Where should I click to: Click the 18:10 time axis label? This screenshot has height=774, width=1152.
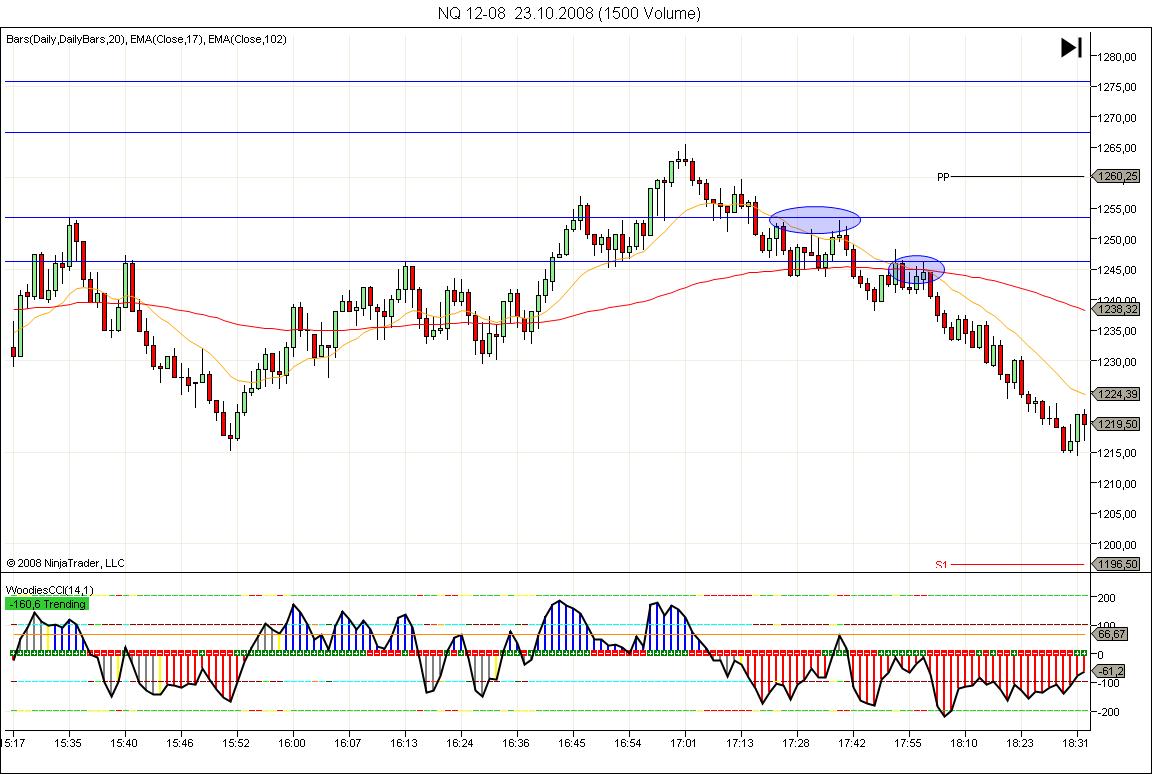tap(964, 744)
